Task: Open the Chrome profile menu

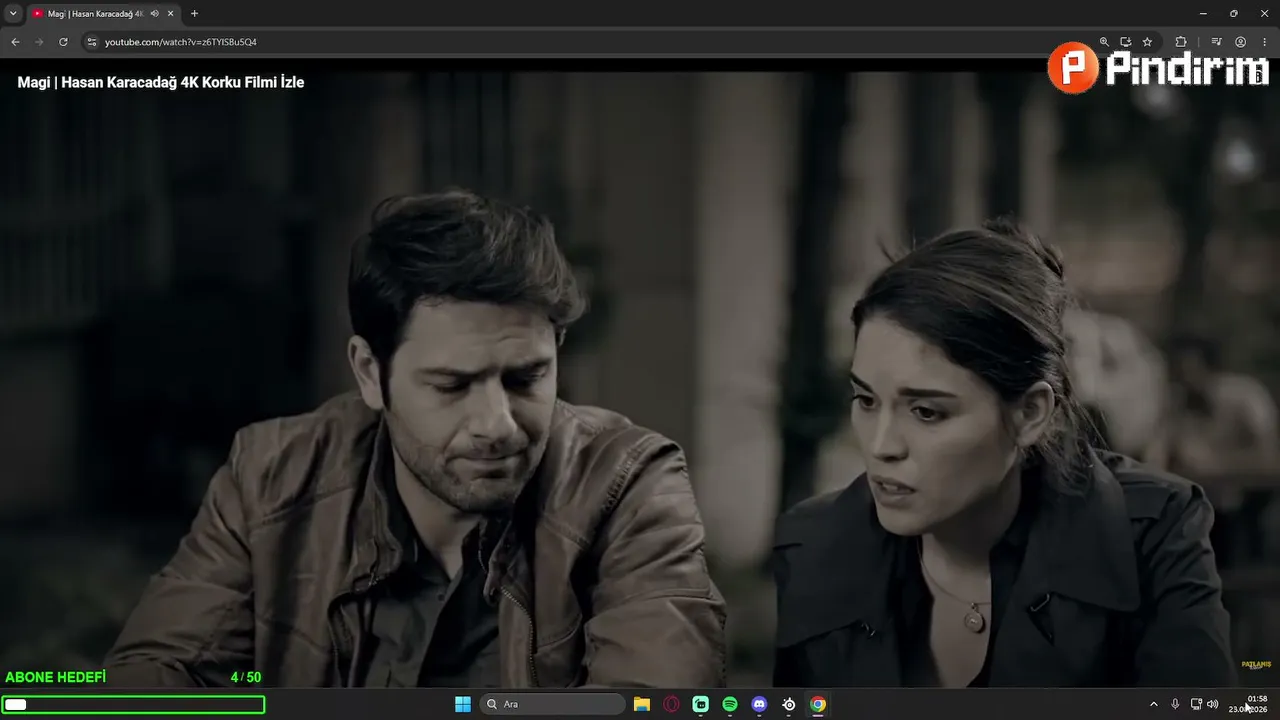Action: coord(1240,42)
